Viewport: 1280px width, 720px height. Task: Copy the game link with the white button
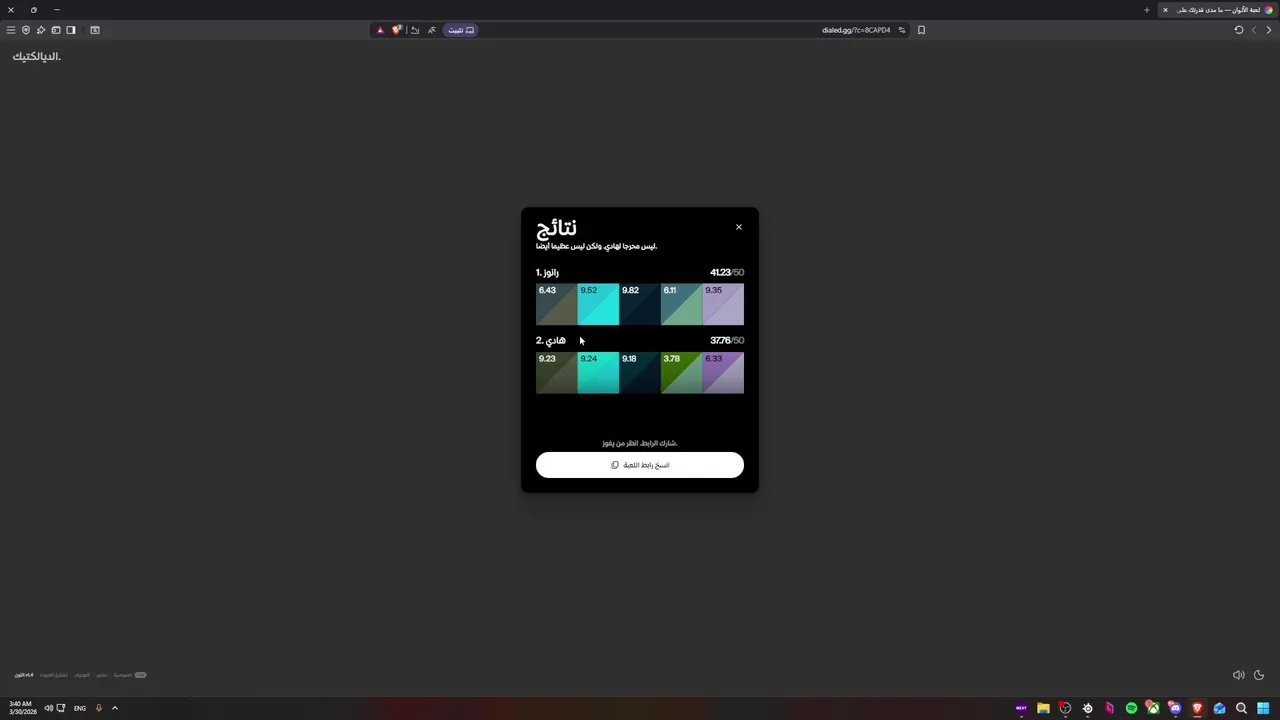(640, 465)
